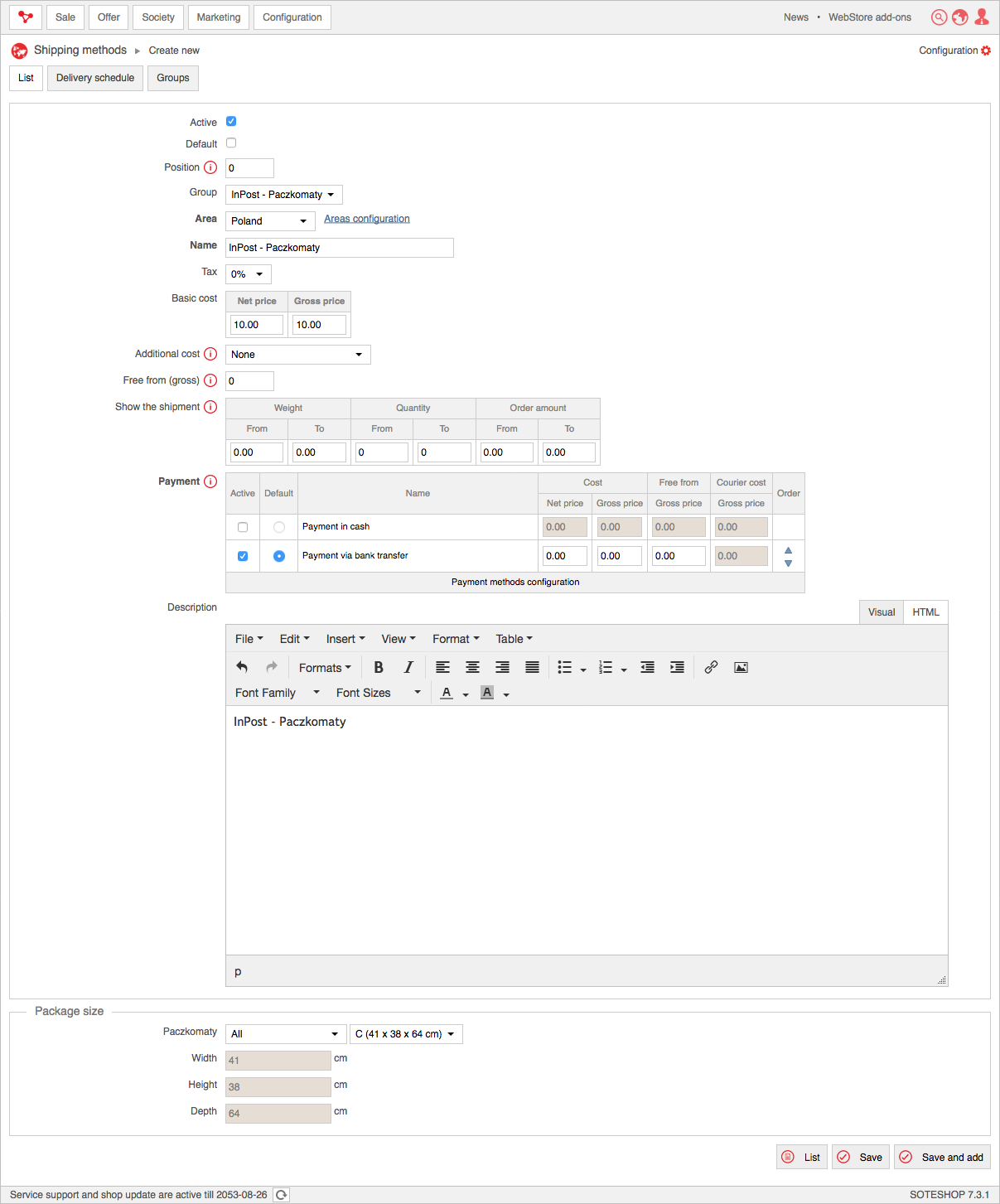Click the info icon beside Free from (gross)
Viewport: 1000px width, 1204px height.
pyautogui.click(x=210, y=380)
